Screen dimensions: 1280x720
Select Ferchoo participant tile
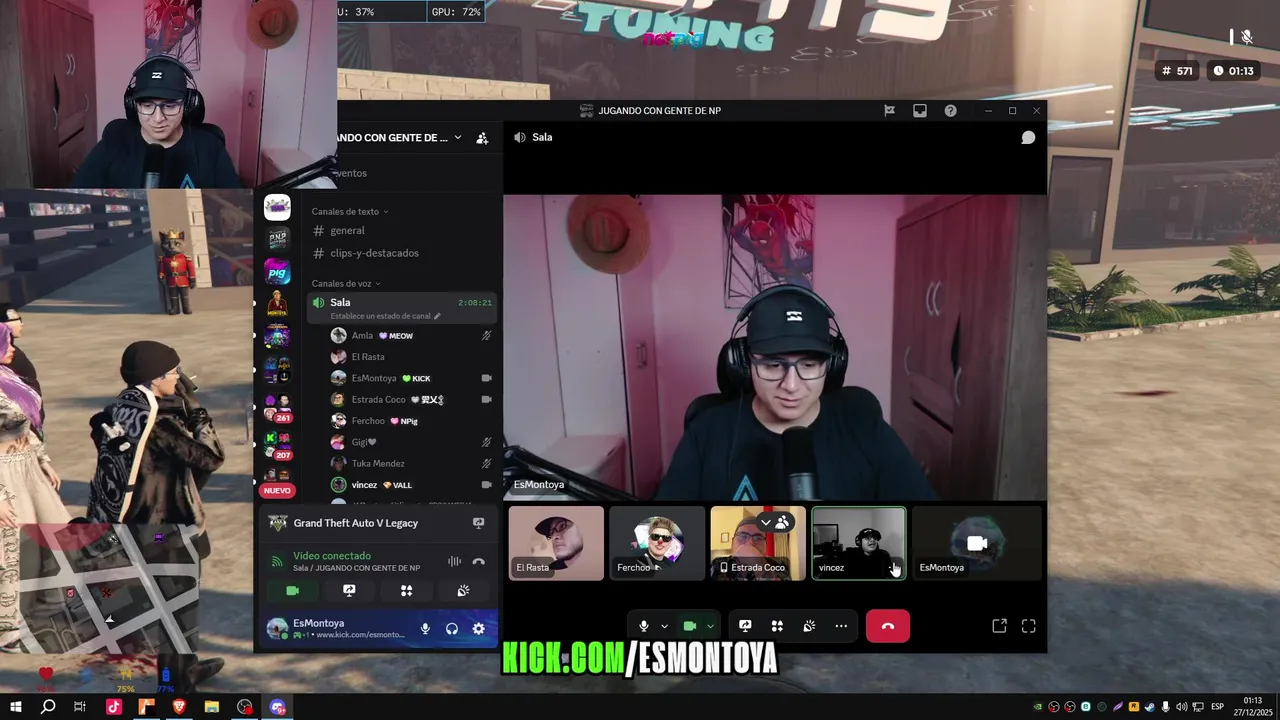657,543
